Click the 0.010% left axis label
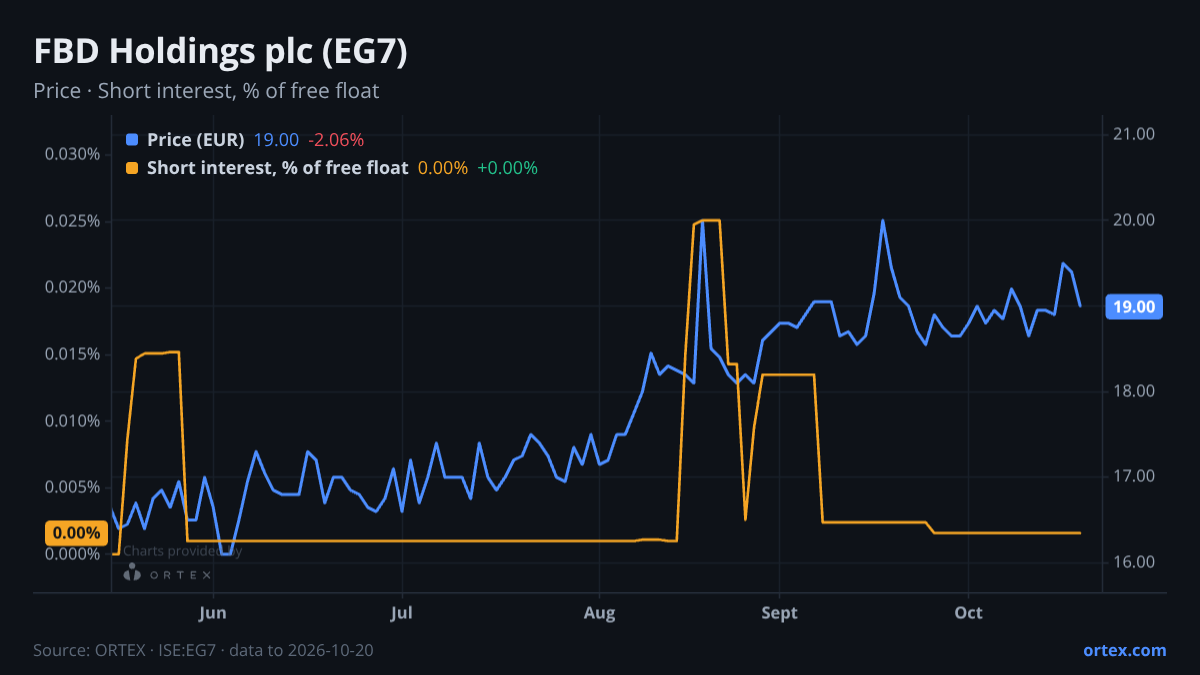The image size is (1200, 675). pos(73,421)
